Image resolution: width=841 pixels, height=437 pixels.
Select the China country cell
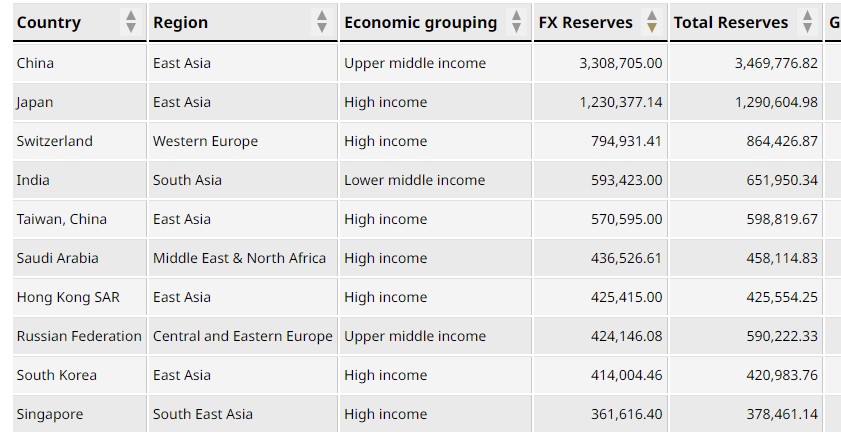(36, 63)
